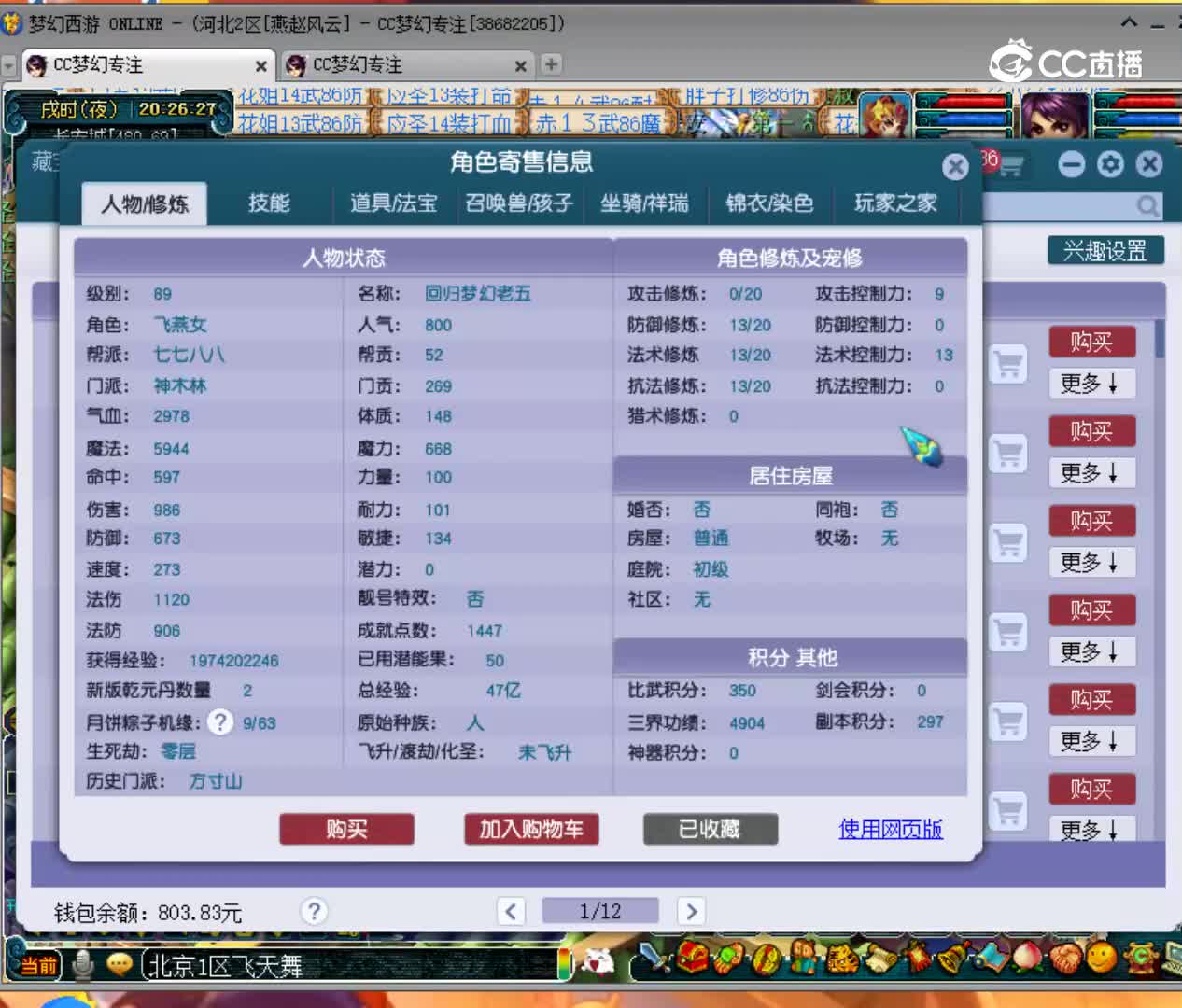Click the third 购买 button in the listing
Screen dimensions: 1182x1008
click(x=1091, y=521)
